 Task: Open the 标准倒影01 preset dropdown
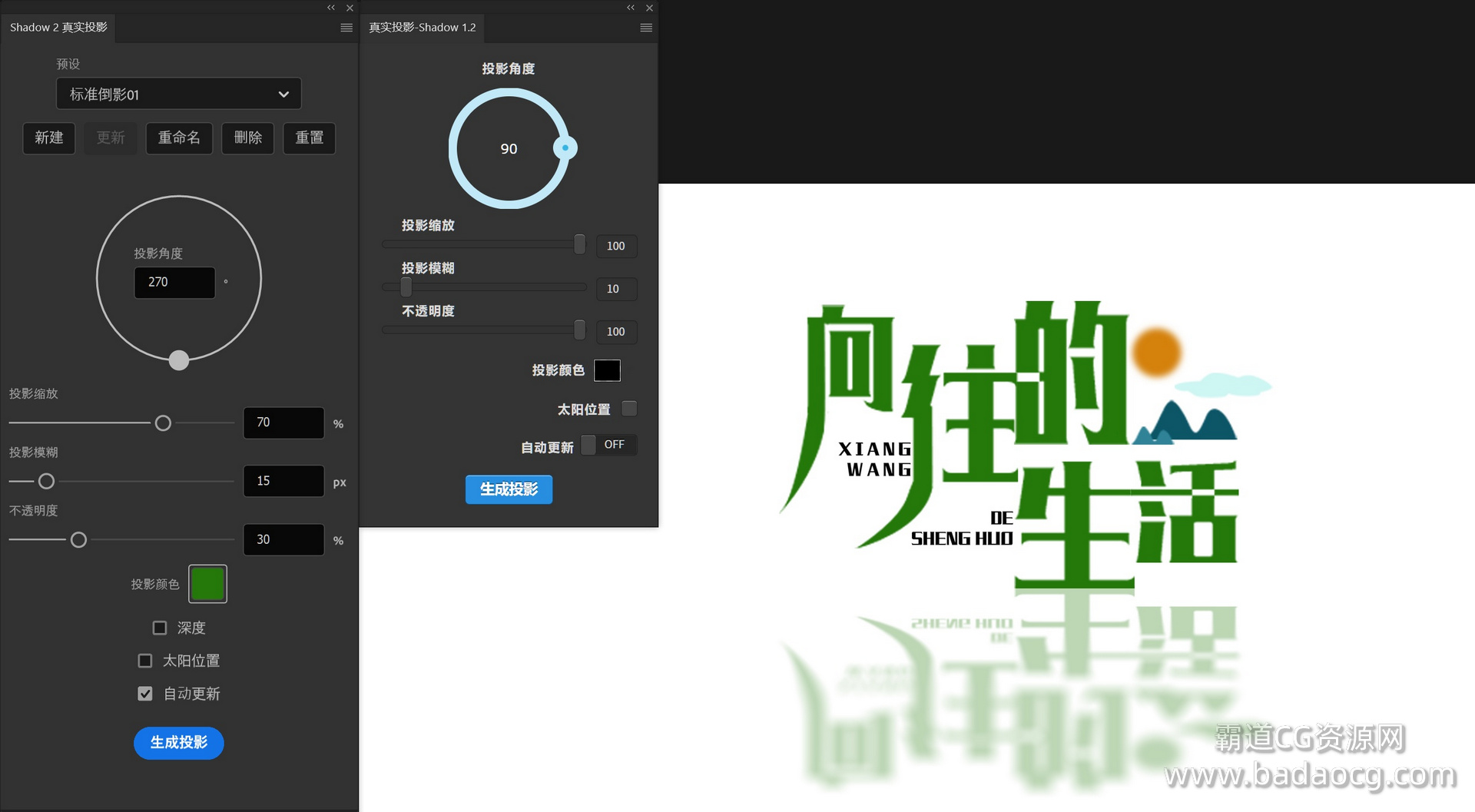coord(178,94)
